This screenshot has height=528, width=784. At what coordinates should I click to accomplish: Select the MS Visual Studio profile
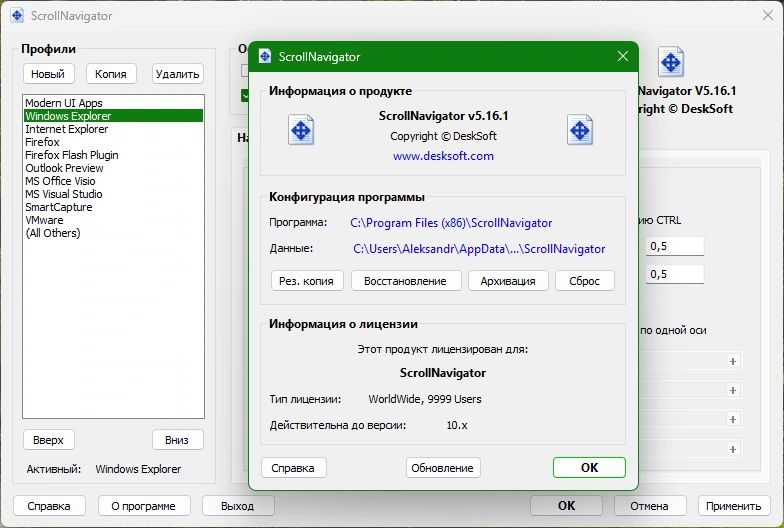(114, 194)
